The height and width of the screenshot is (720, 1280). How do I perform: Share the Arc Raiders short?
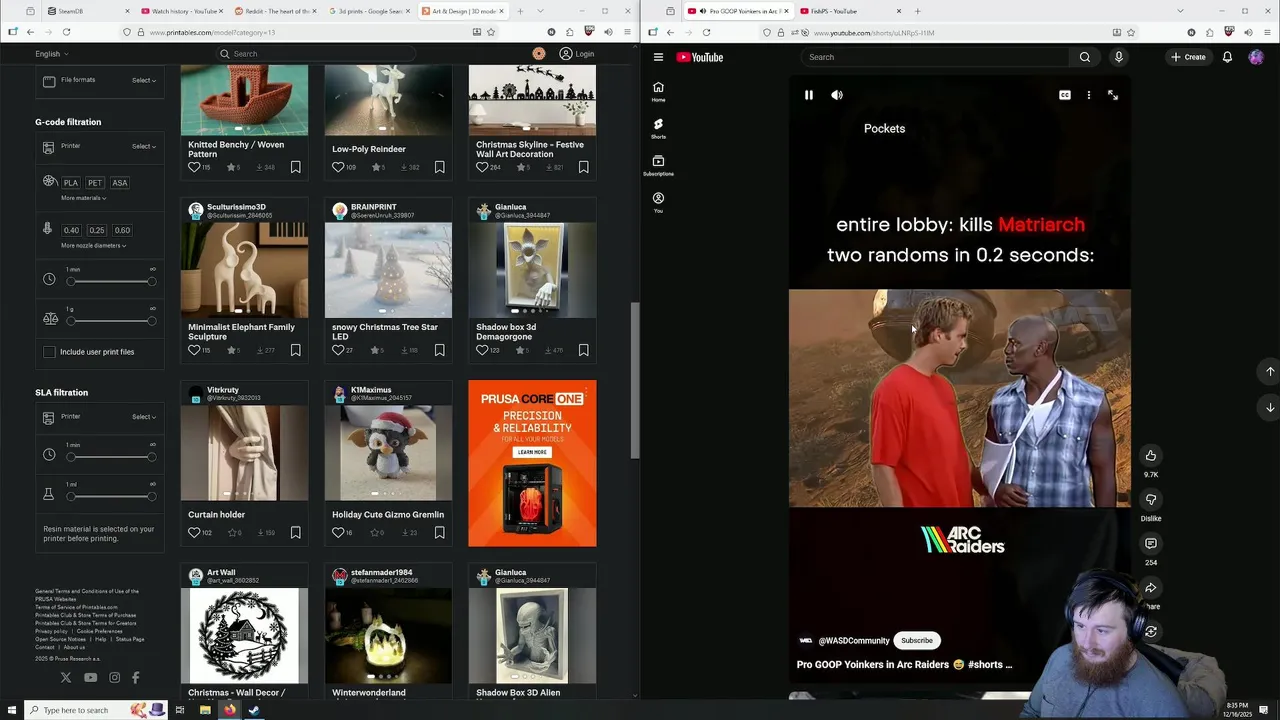(1151, 588)
